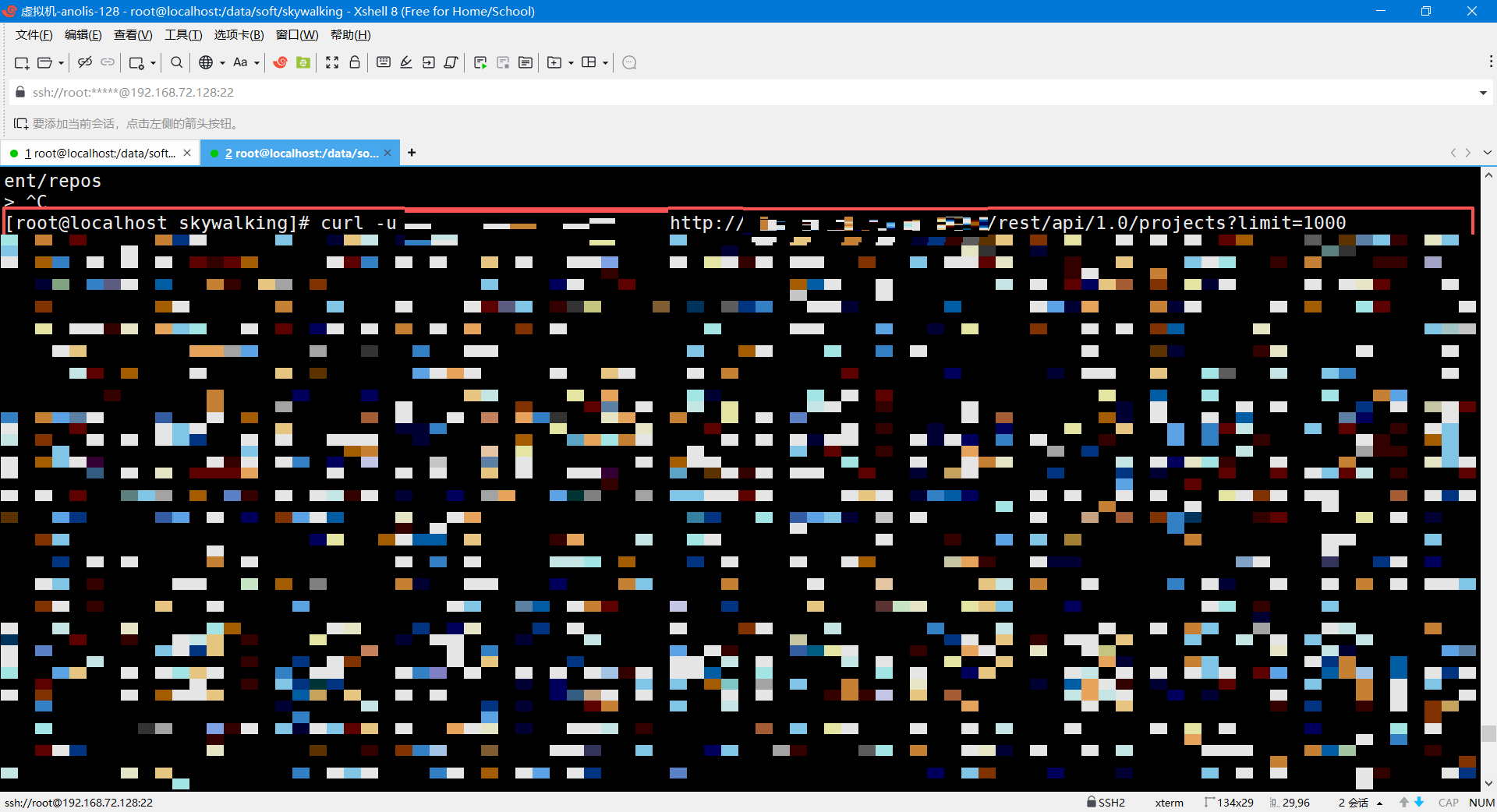
Task: Launch Xmanager red swirl icon
Action: pos(281,62)
